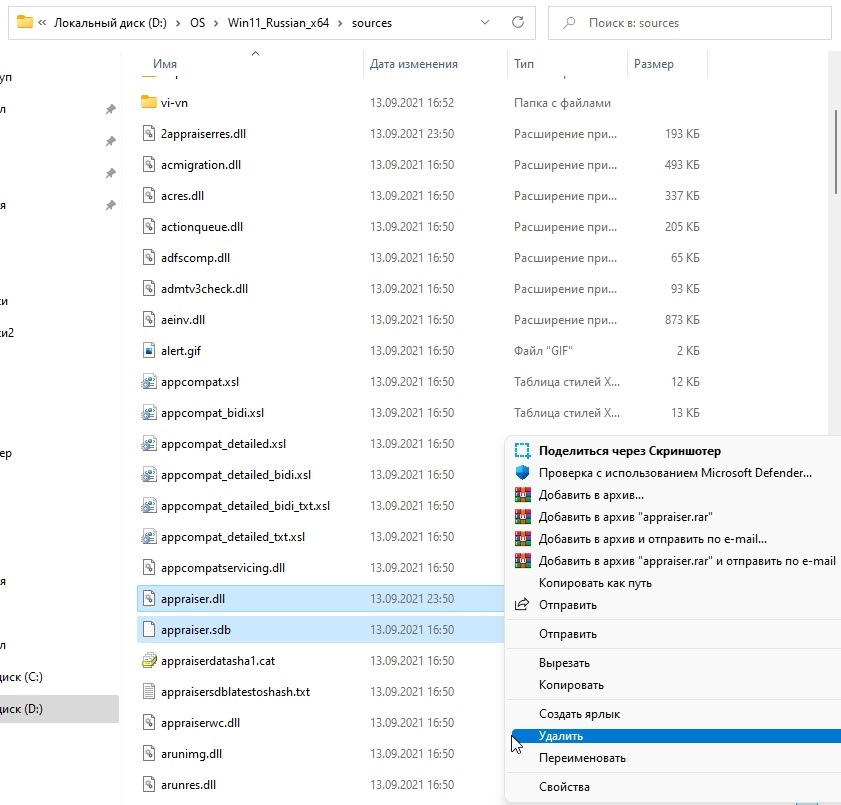Click the appcompat.xsl stylesheet icon
The height and width of the screenshot is (805, 841).
(149, 381)
